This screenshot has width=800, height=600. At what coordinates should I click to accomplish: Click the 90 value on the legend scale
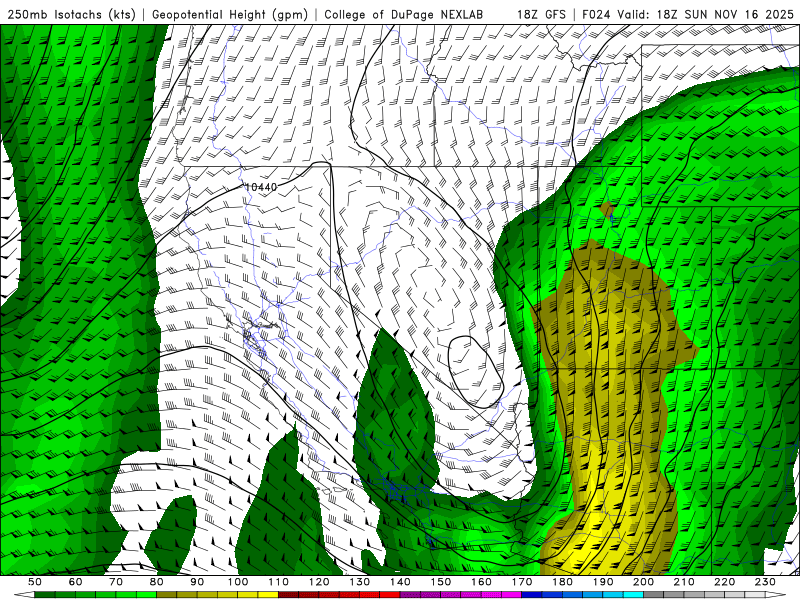pyautogui.click(x=197, y=582)
